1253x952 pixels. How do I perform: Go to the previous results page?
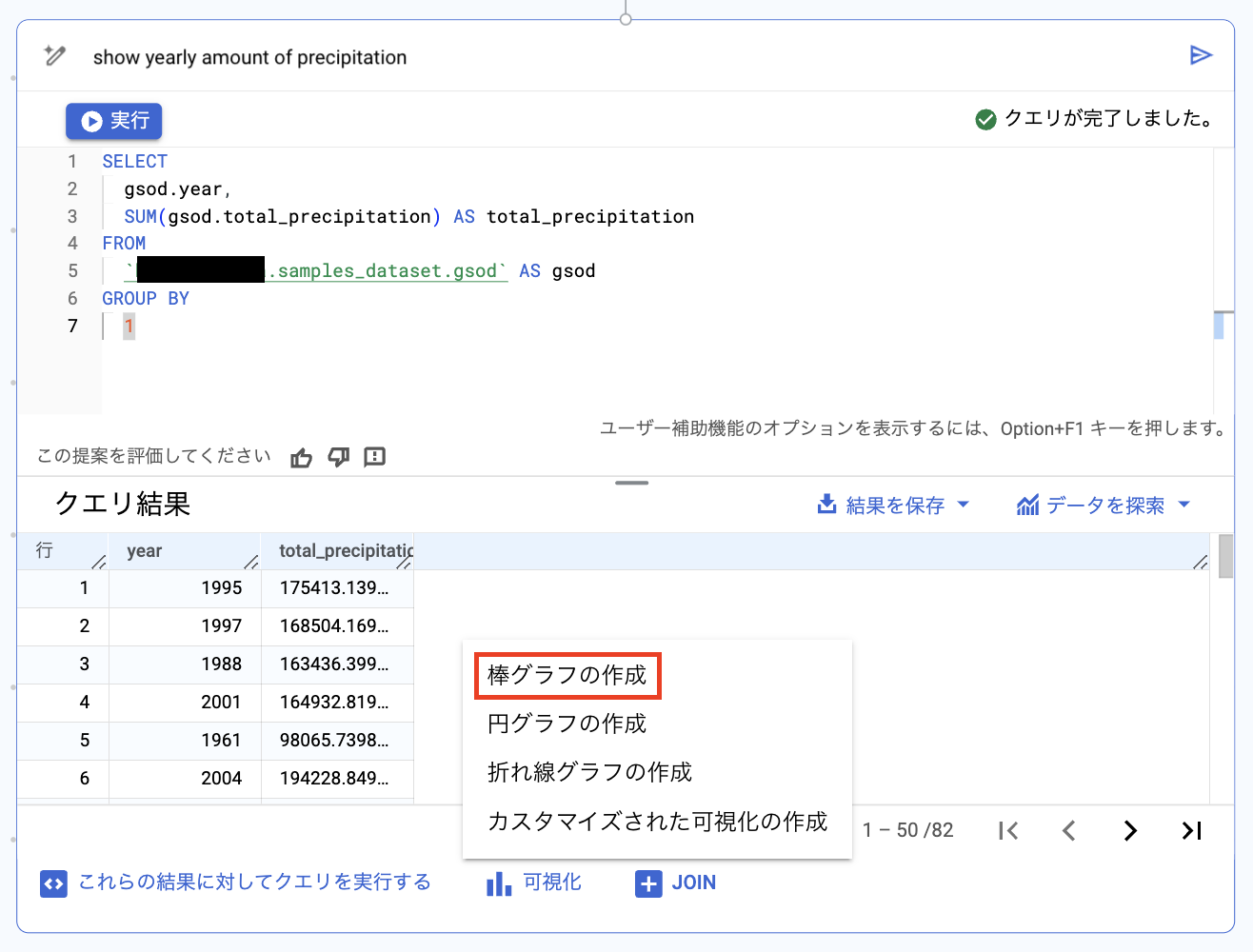[1069, 831]
